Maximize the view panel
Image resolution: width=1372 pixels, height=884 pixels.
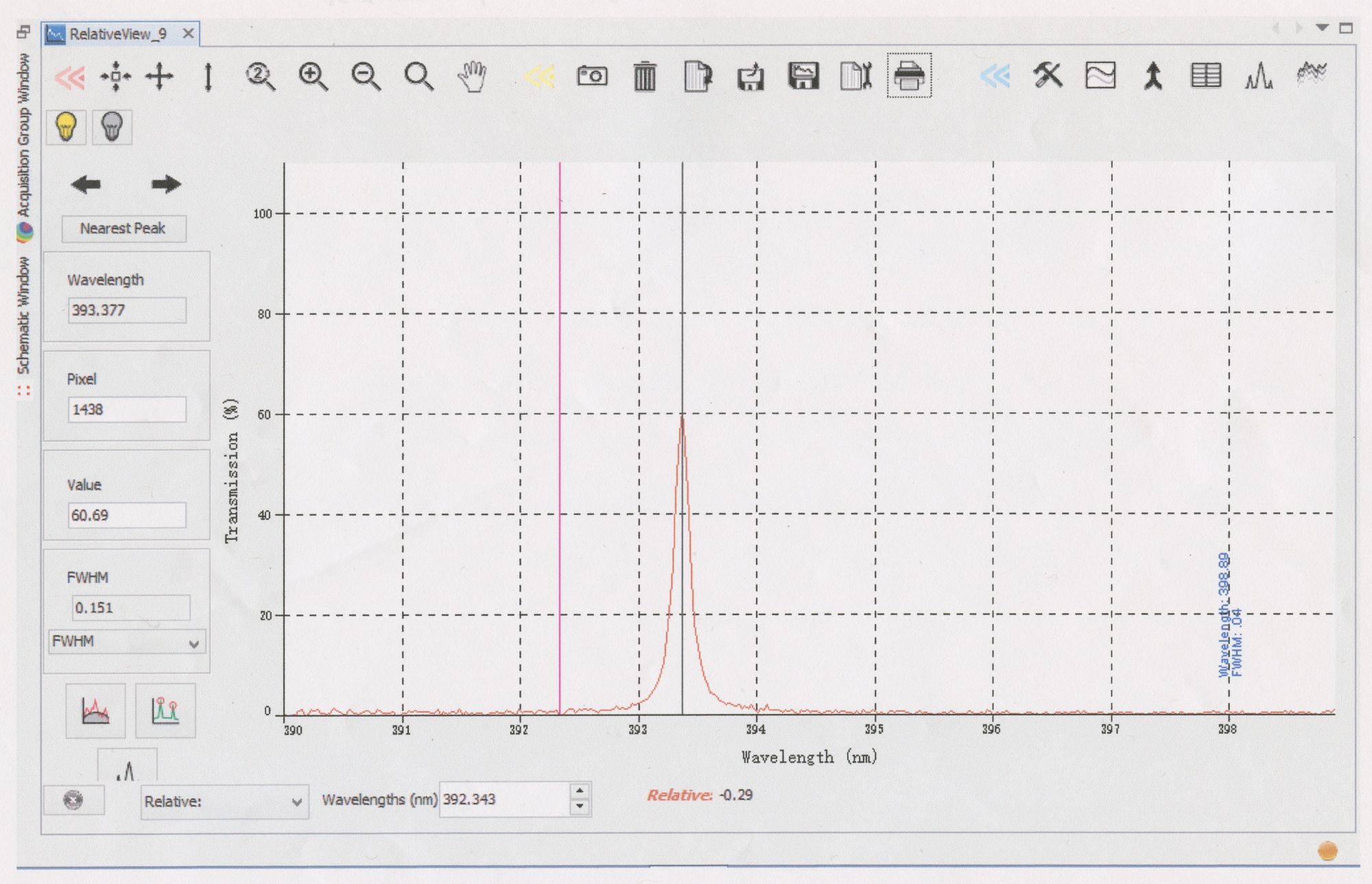[1347, 28]
